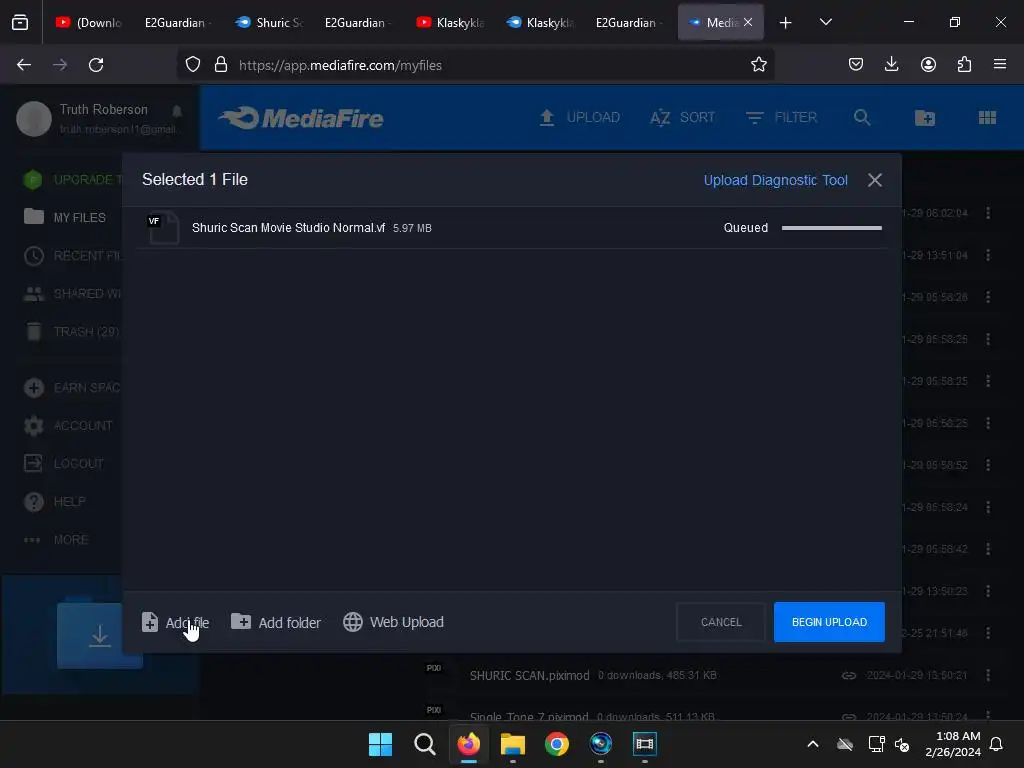The image size is (1024, 768).
Task: Click the site security padlock icon
Action: [x=221, y=65]
